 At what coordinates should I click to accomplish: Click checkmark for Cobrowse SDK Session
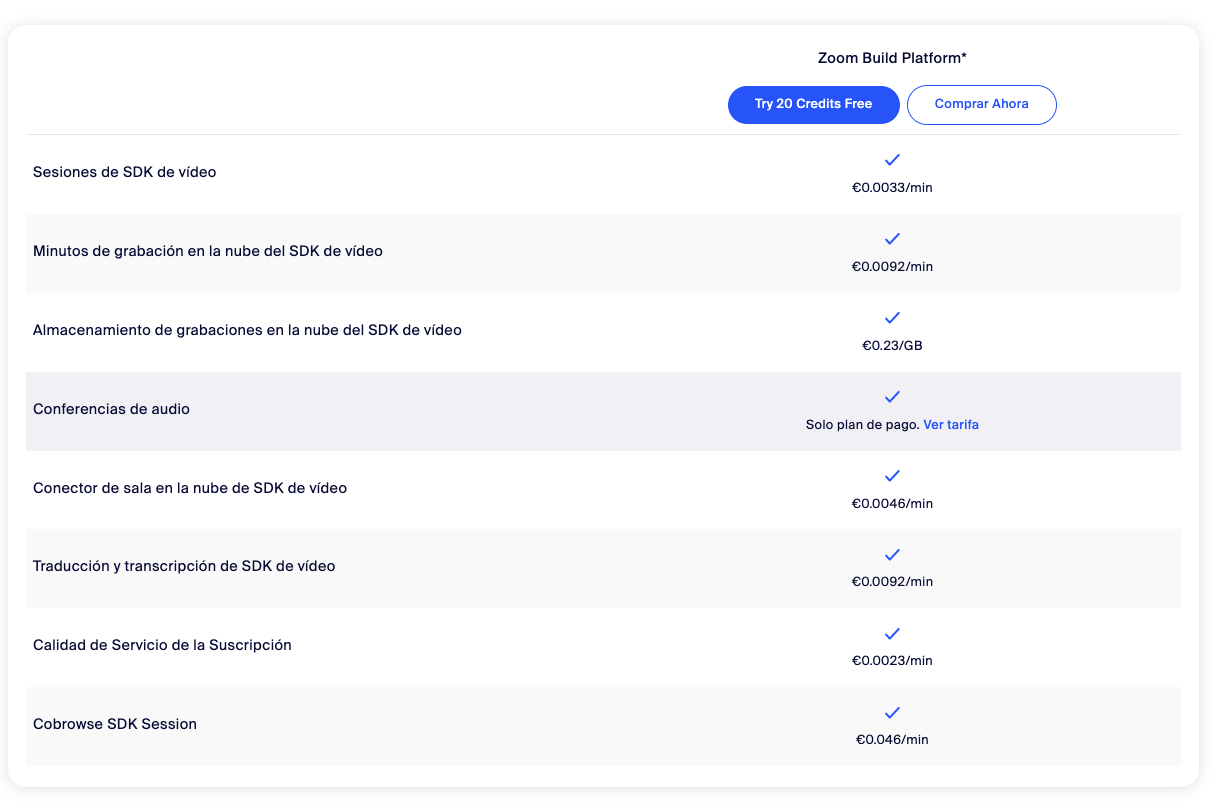(x=892, y=713)
